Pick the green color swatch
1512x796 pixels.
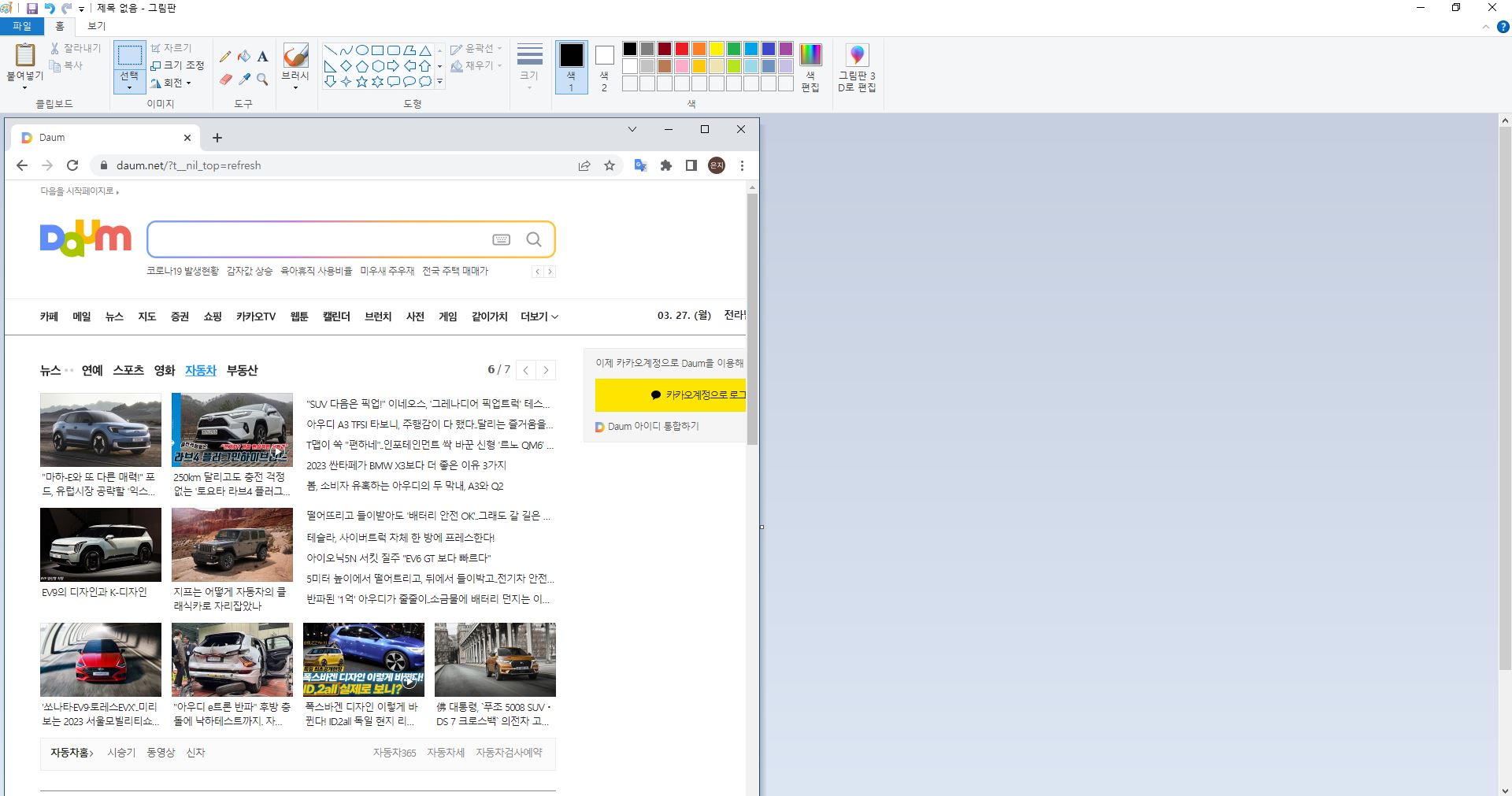pos(734,49)
